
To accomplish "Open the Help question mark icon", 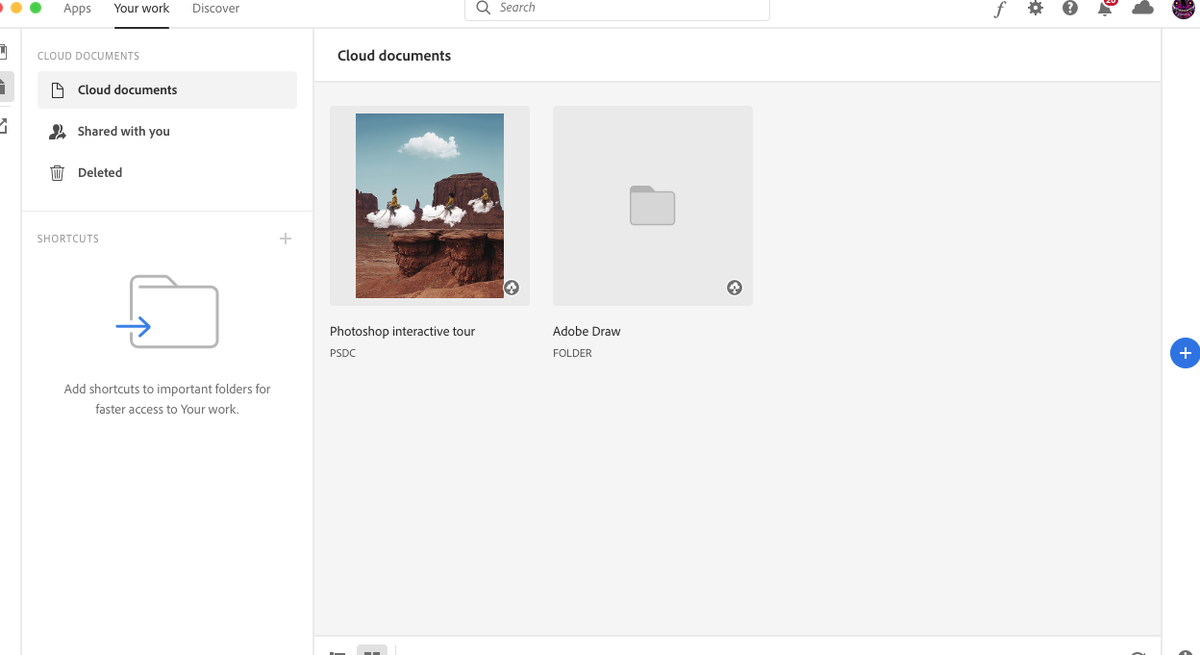I will pos(1070,8).
